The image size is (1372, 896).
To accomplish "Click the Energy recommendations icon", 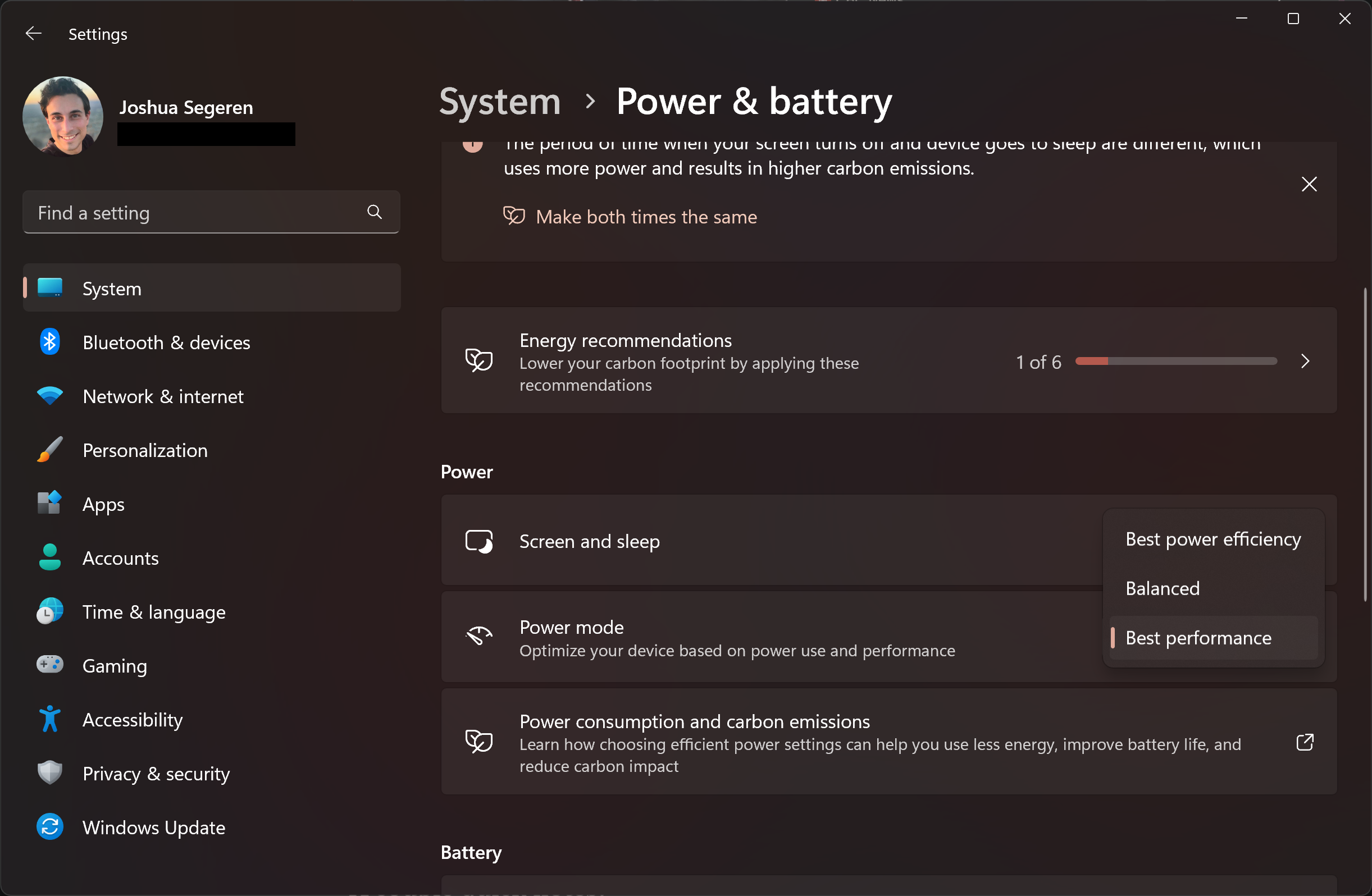I will (x=480, y=361).
